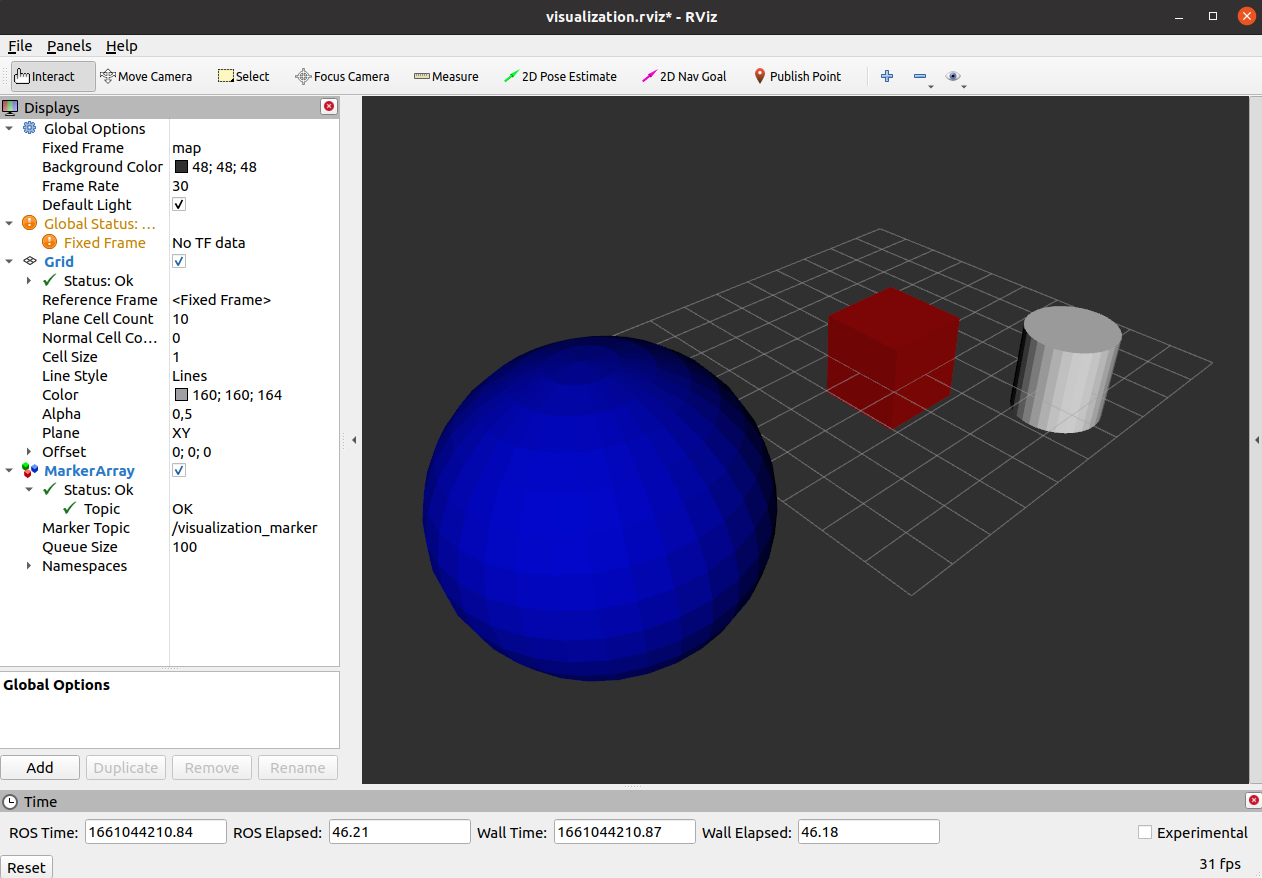Click the Wall Elapsed field
Screen dimensions: 1262x878
point(869,832)
